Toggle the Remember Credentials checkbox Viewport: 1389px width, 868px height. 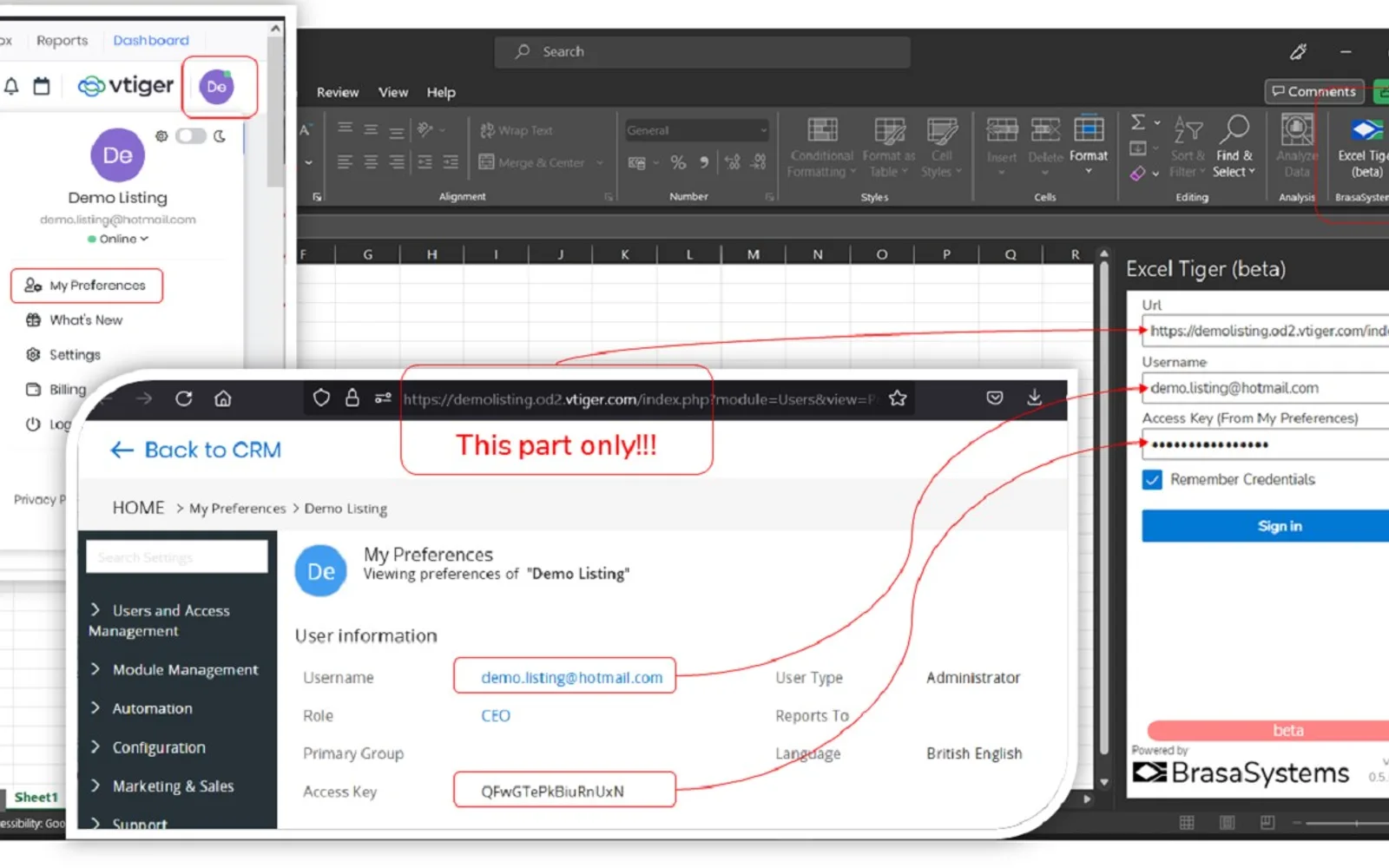[x=1152, y=479]
